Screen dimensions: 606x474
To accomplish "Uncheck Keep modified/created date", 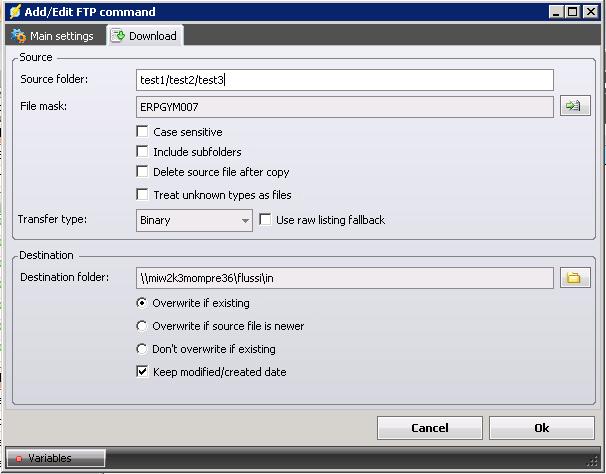I will 143,372.
